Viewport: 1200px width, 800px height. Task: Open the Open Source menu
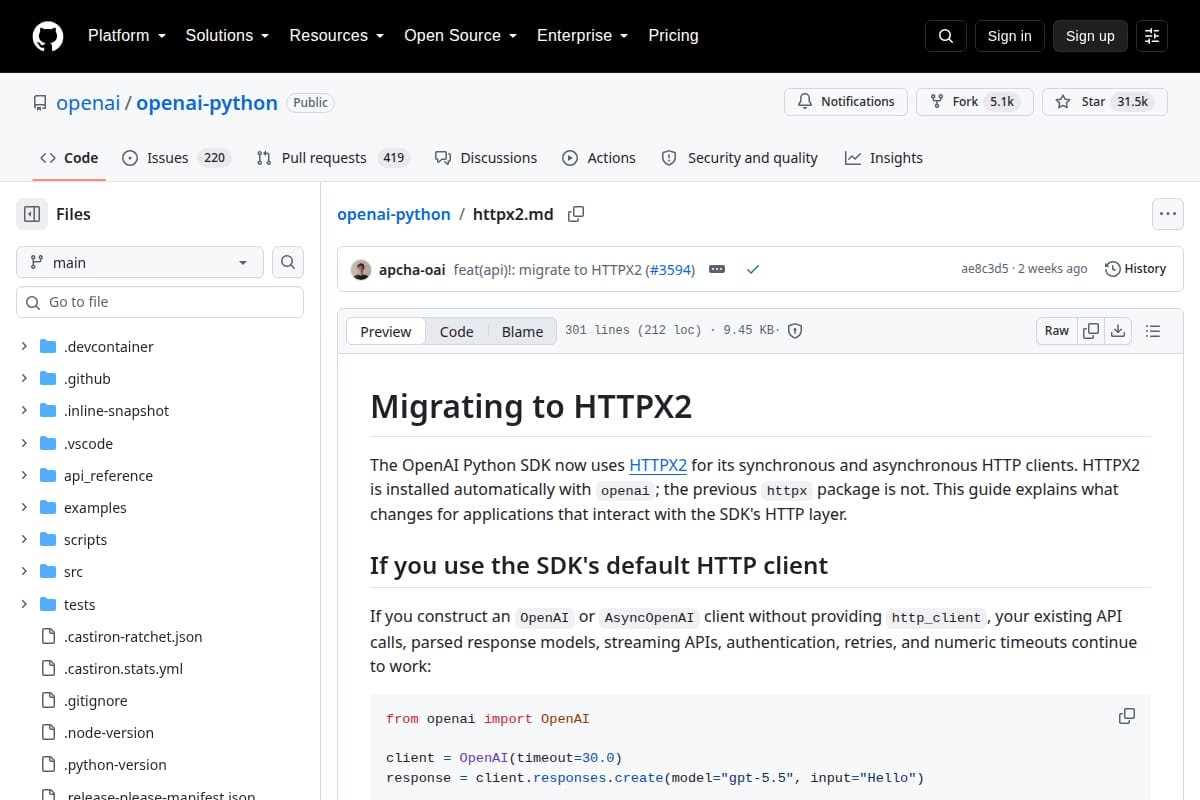(x=460, y=36)
